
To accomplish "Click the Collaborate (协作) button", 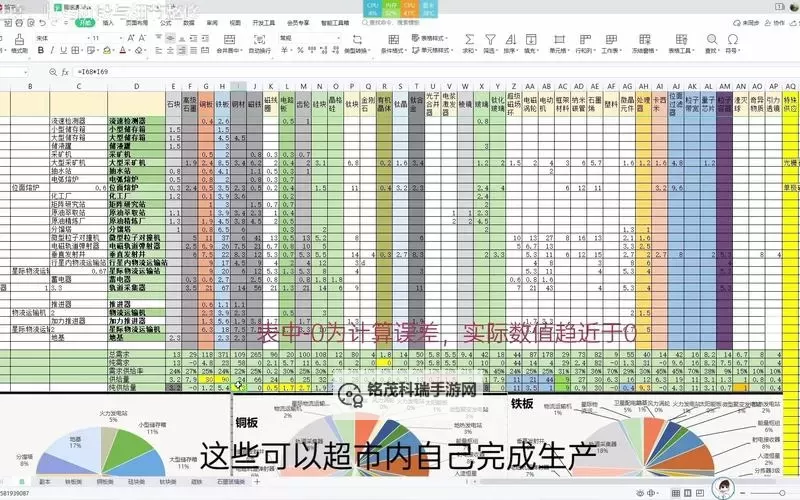I will point(774,23).
